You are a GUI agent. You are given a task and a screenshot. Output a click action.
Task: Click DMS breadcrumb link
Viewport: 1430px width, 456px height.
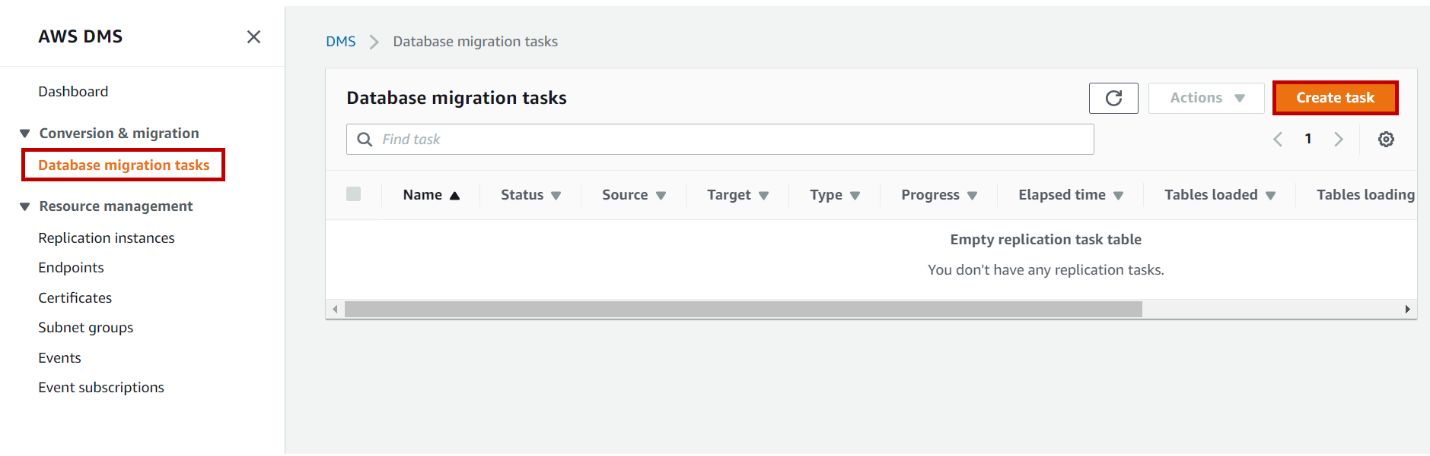tap(341, 42)
